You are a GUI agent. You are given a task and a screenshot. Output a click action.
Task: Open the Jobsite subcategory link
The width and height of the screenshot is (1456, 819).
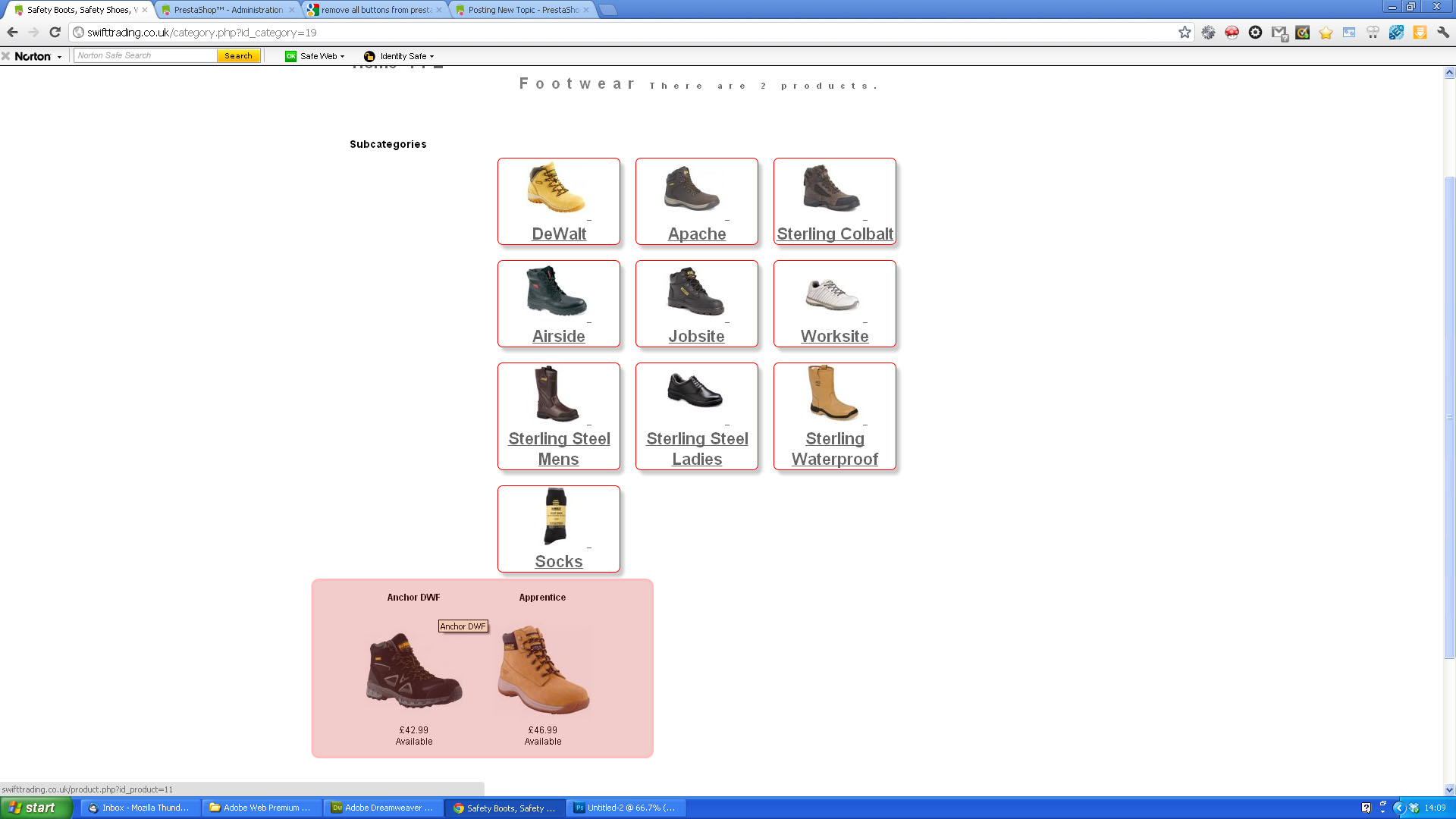click(696, 336)
